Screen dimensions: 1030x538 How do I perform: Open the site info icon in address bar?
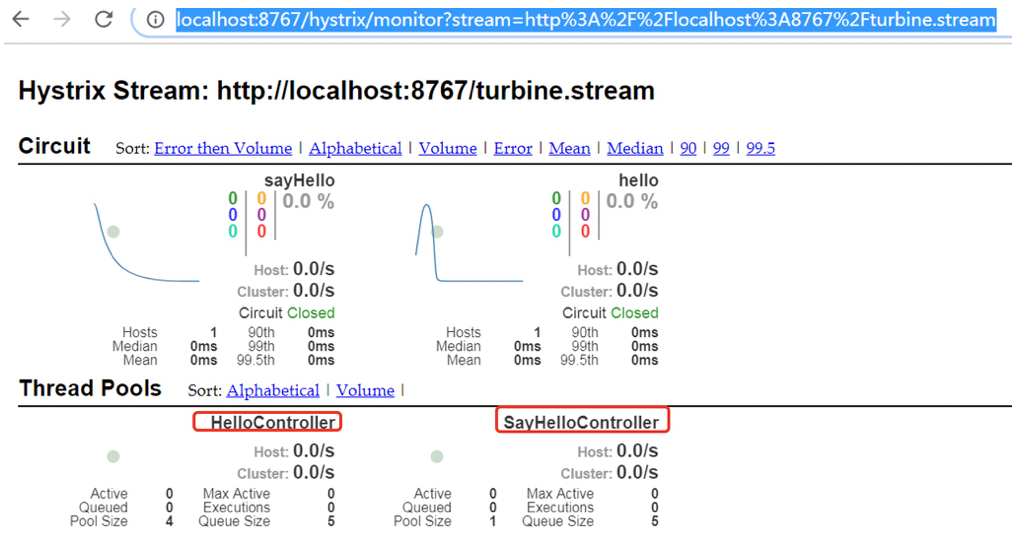(155, 20)
